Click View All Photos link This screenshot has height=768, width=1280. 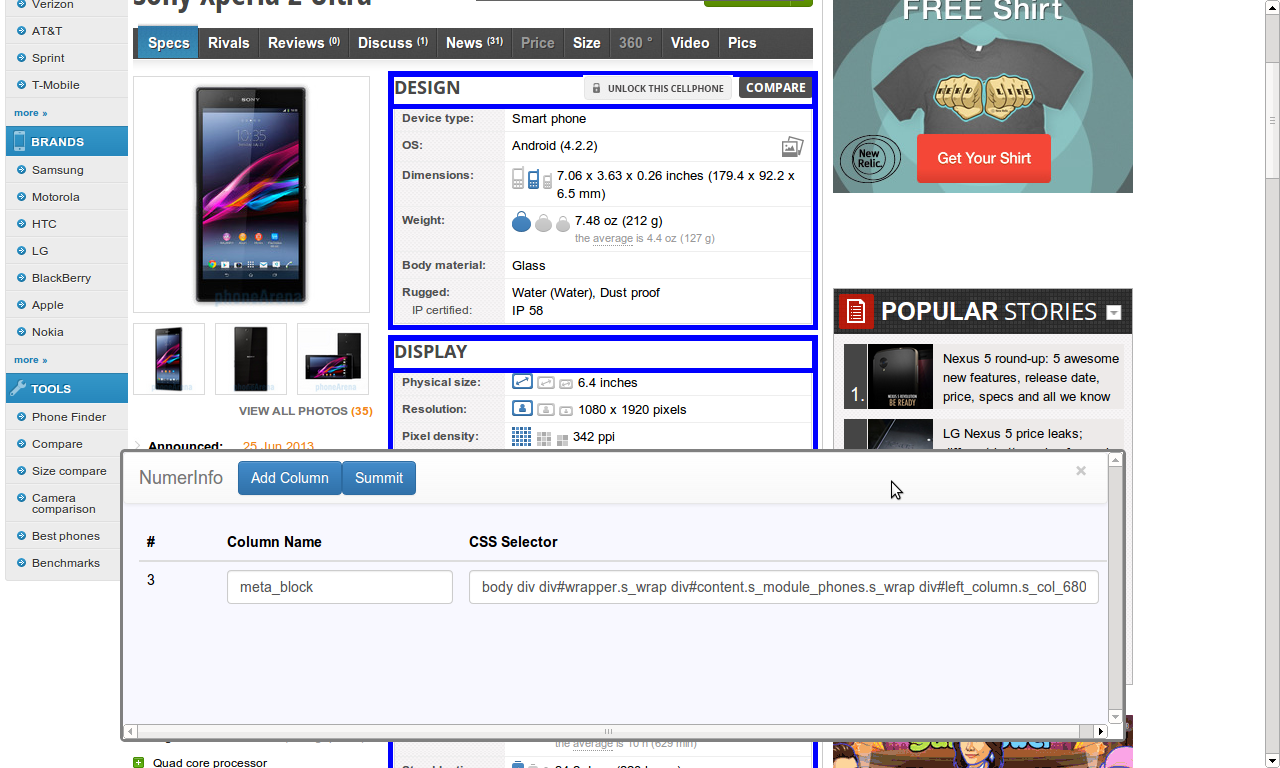305,411
